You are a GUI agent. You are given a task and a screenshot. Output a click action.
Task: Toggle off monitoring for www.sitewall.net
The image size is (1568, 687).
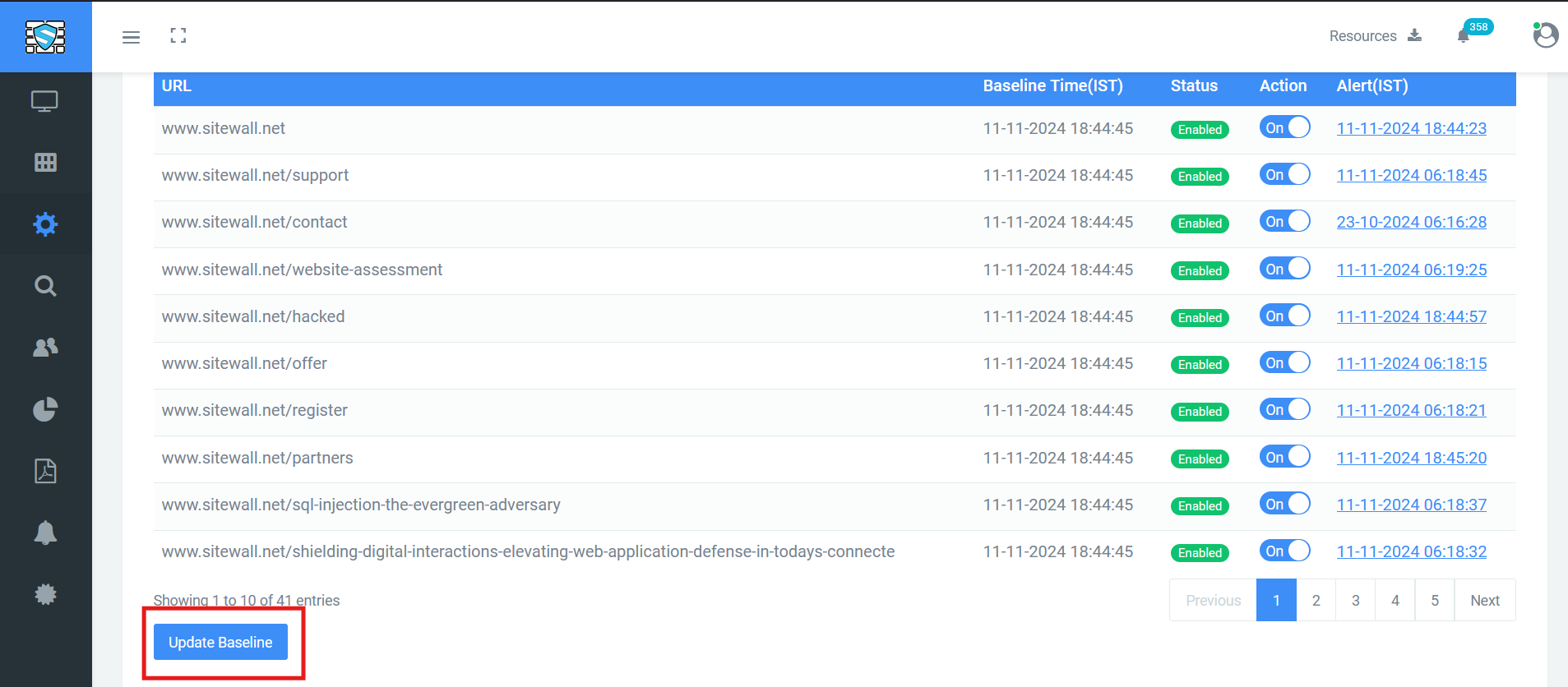coord(1284,127)
